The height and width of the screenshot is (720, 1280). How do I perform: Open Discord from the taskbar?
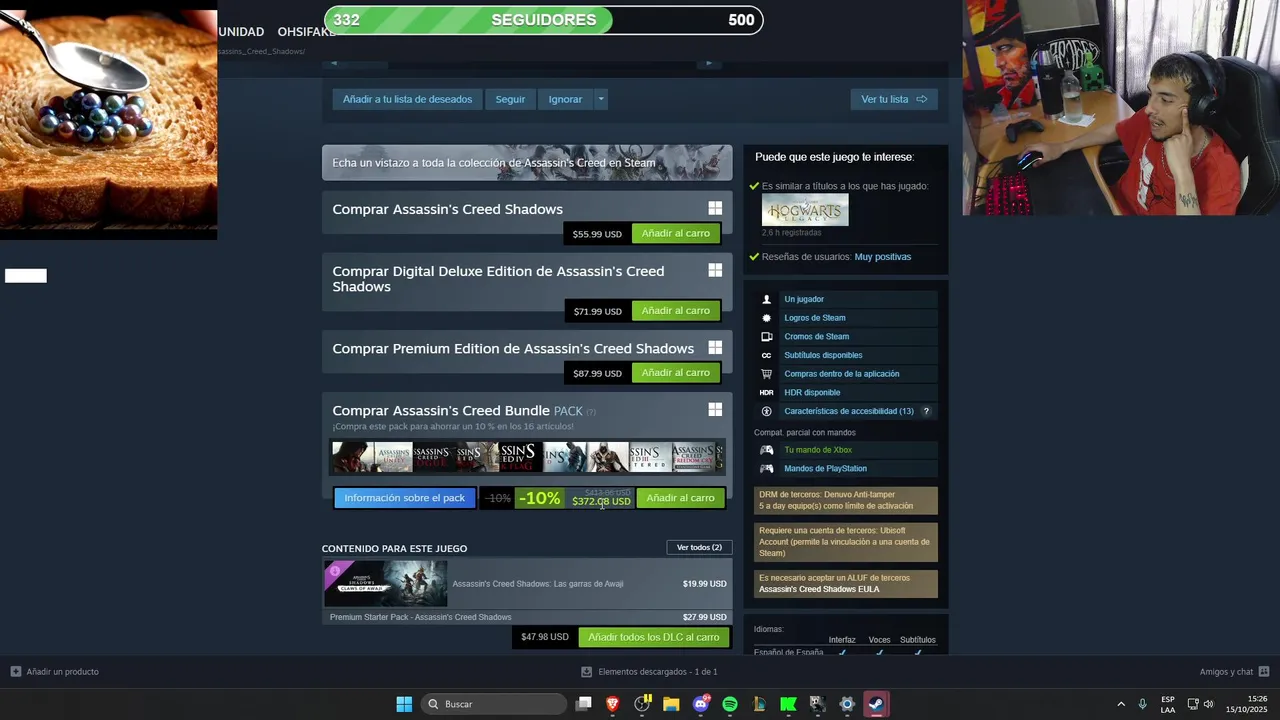(x=701, y=704)
